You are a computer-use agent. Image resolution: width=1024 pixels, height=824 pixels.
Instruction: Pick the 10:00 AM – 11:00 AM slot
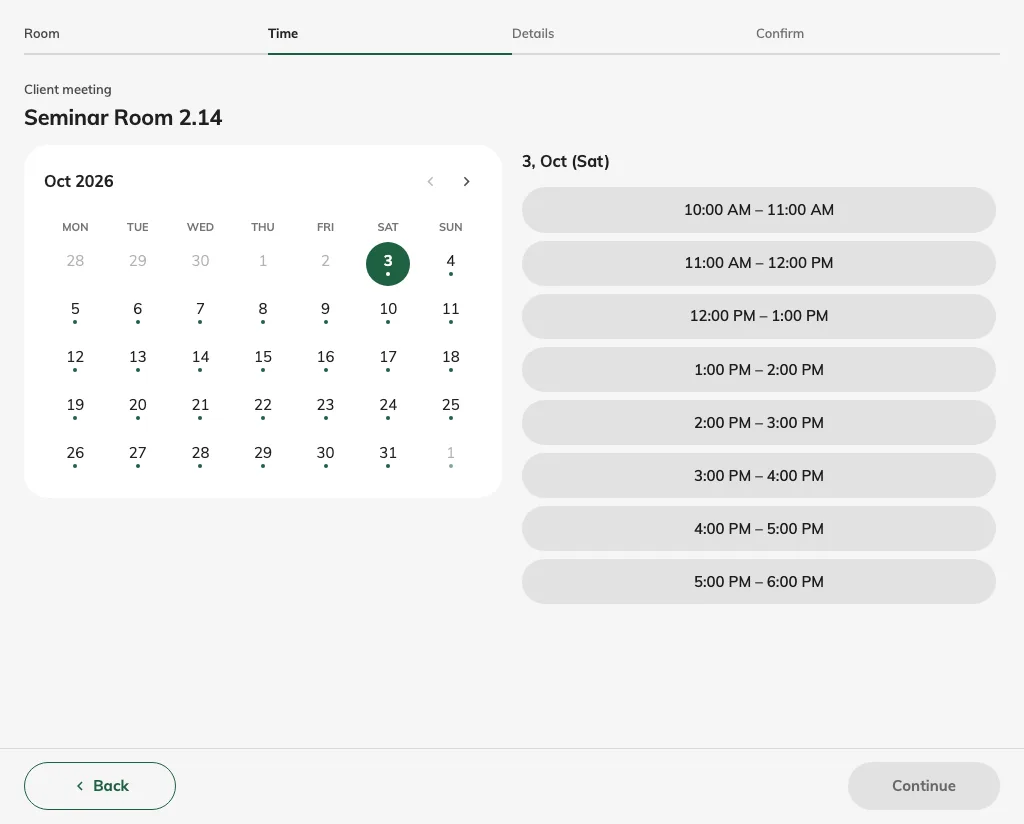tap(759, 210)
